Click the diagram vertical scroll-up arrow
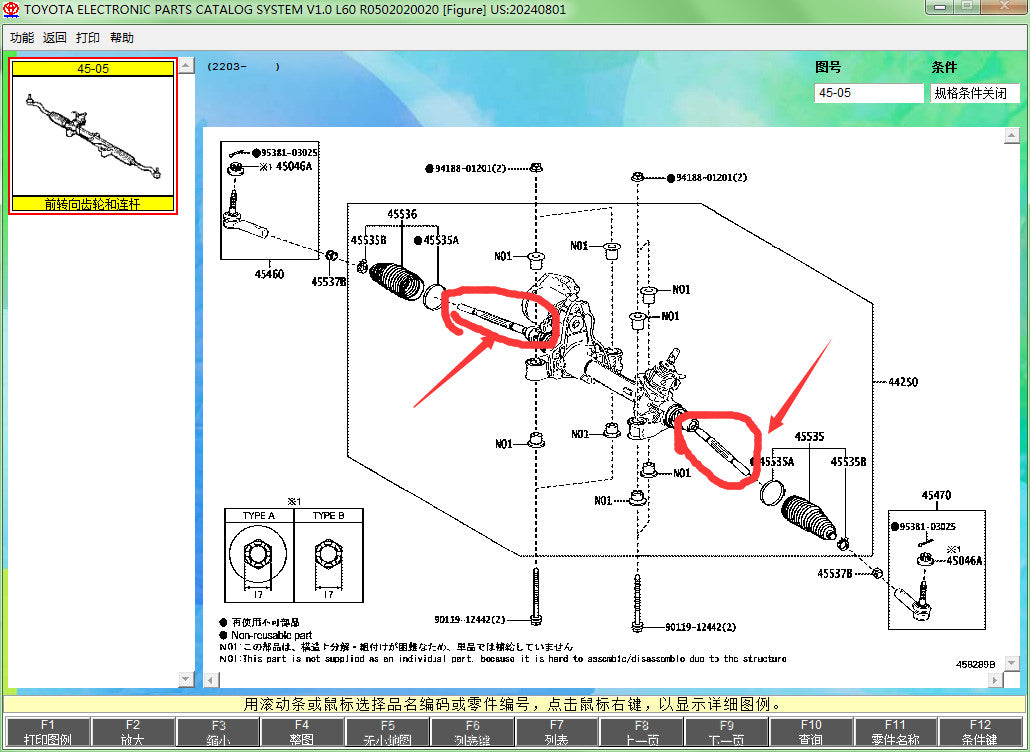Image resolution: width=1030 pixels, height=752 pixels. tap(1011, 136)
